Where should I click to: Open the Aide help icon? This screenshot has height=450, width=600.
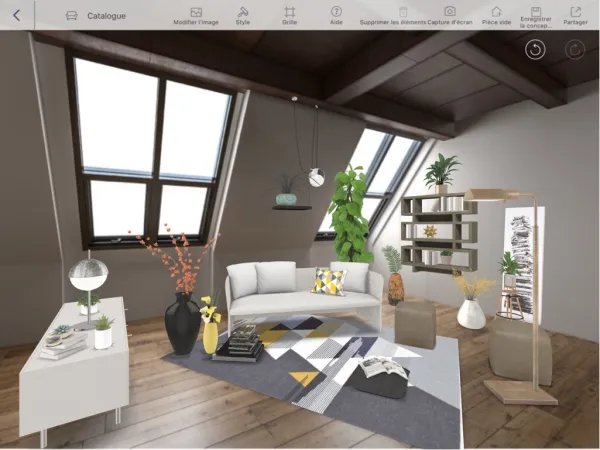pos(336,11)
